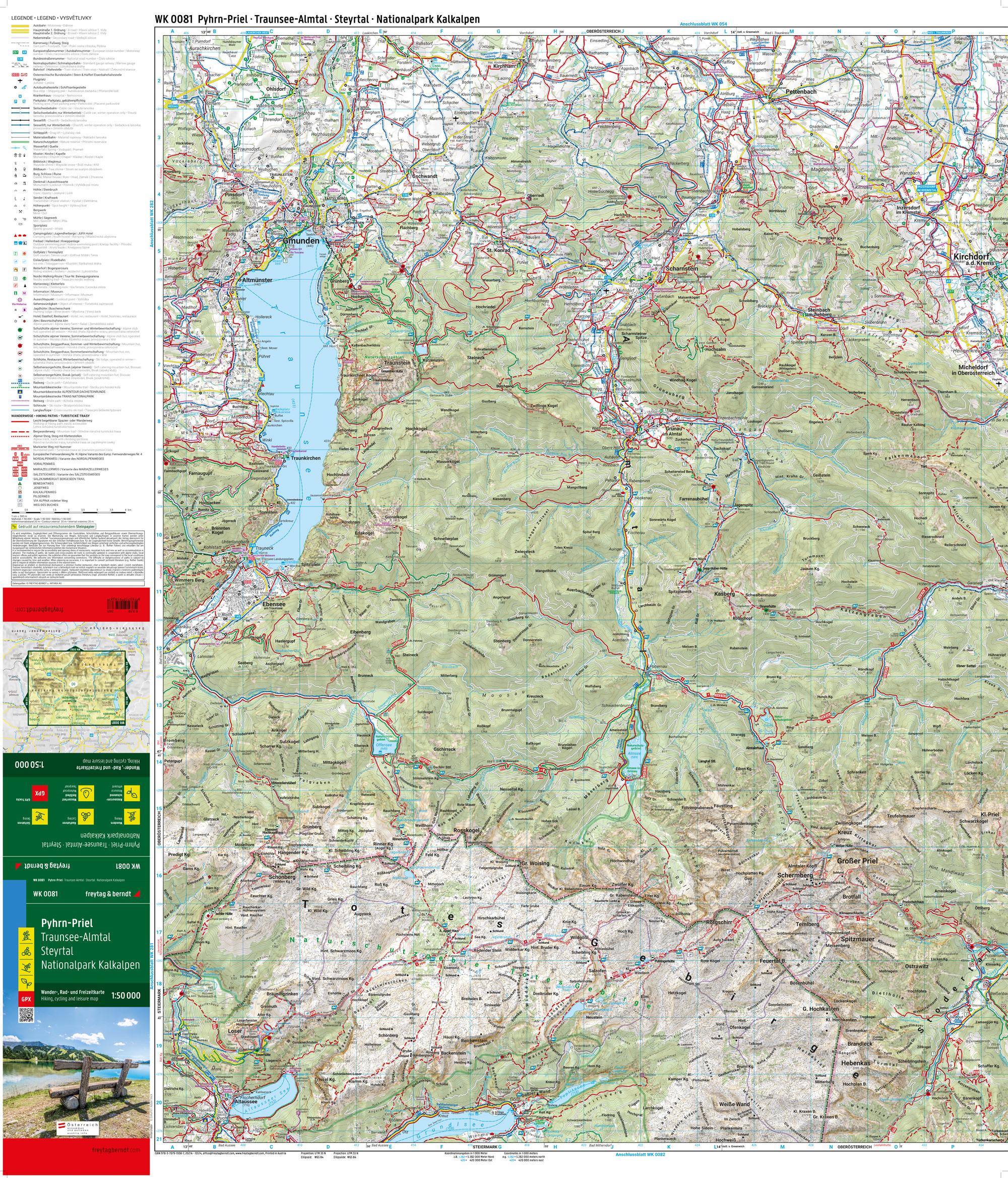Click the Flugplatz airfield cross symbol in the legend
This screenshot has width=1008, height=1178.
[20, 81]
